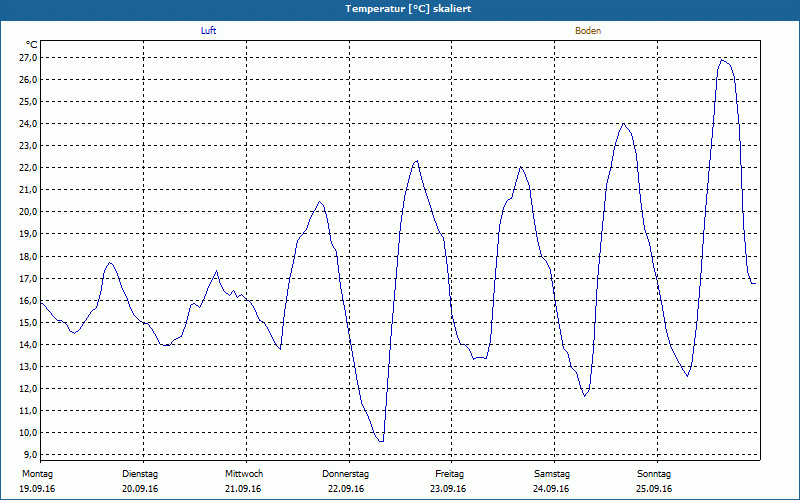The height and width of the screenshot is (500, 800).
Task: Click the 14,0 axis value
Action: point(28,344)
